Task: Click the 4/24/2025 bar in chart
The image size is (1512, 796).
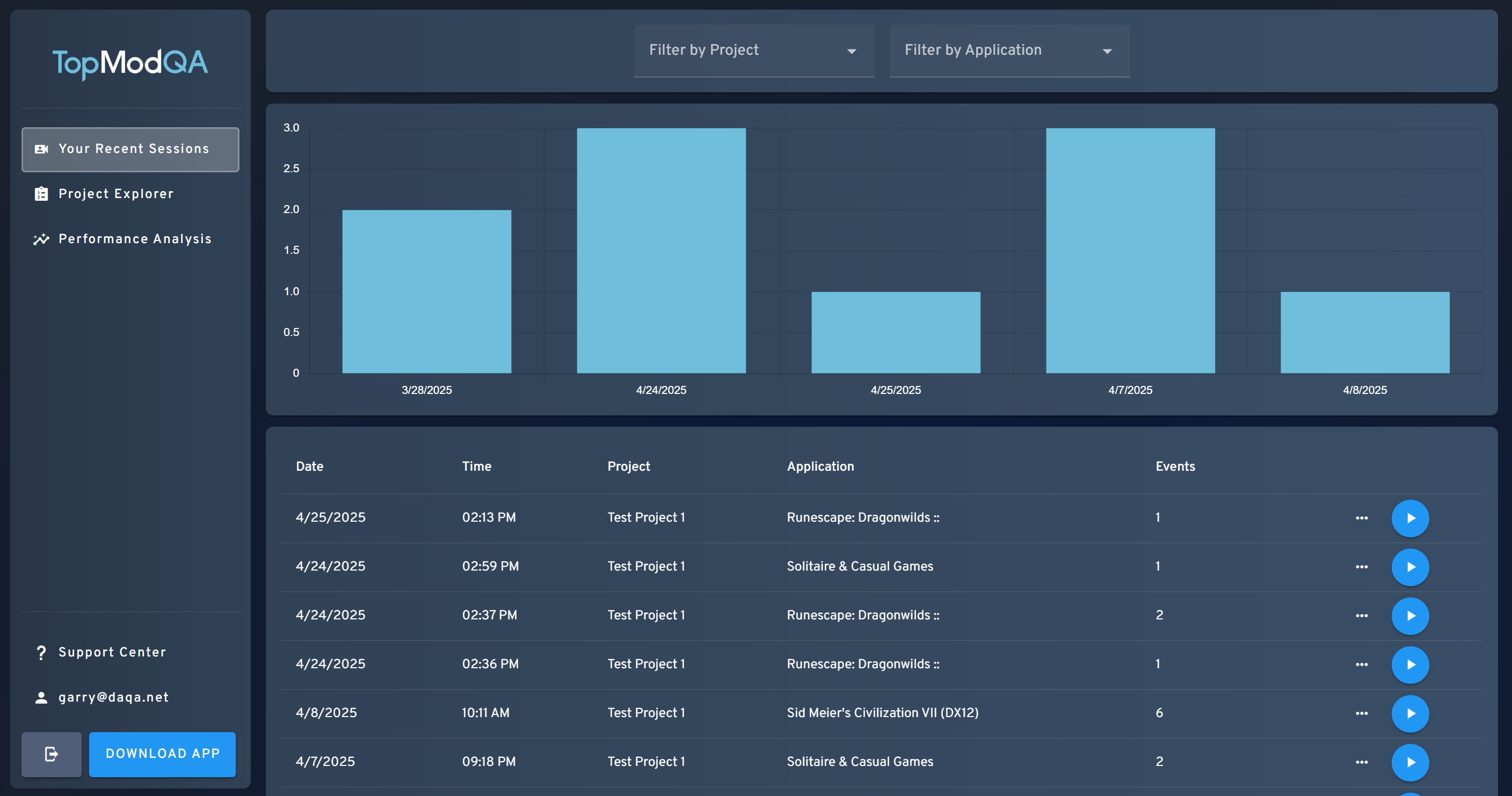Action: click(661, 251)
